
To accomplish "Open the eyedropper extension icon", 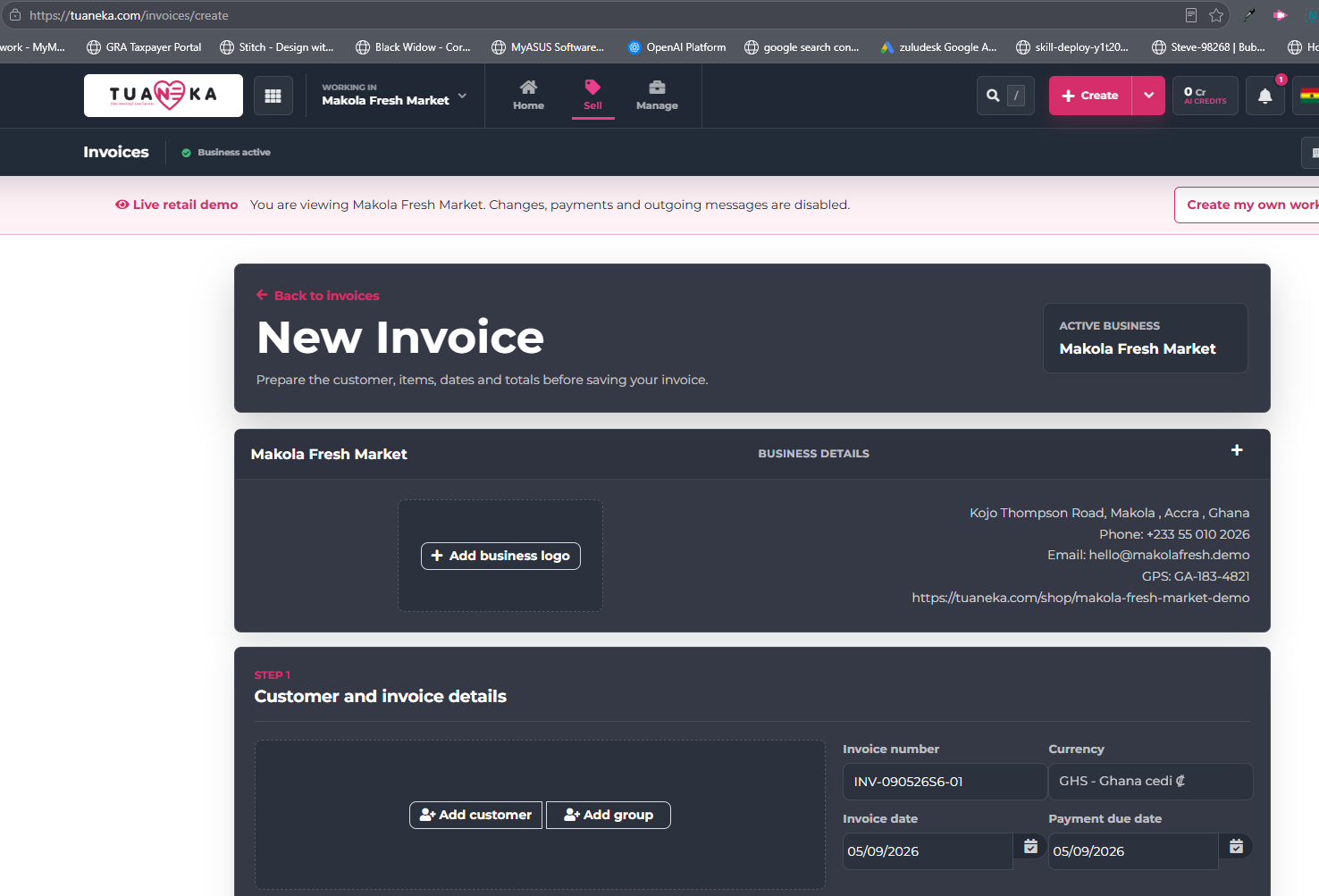I will (x=1250, y=15).
